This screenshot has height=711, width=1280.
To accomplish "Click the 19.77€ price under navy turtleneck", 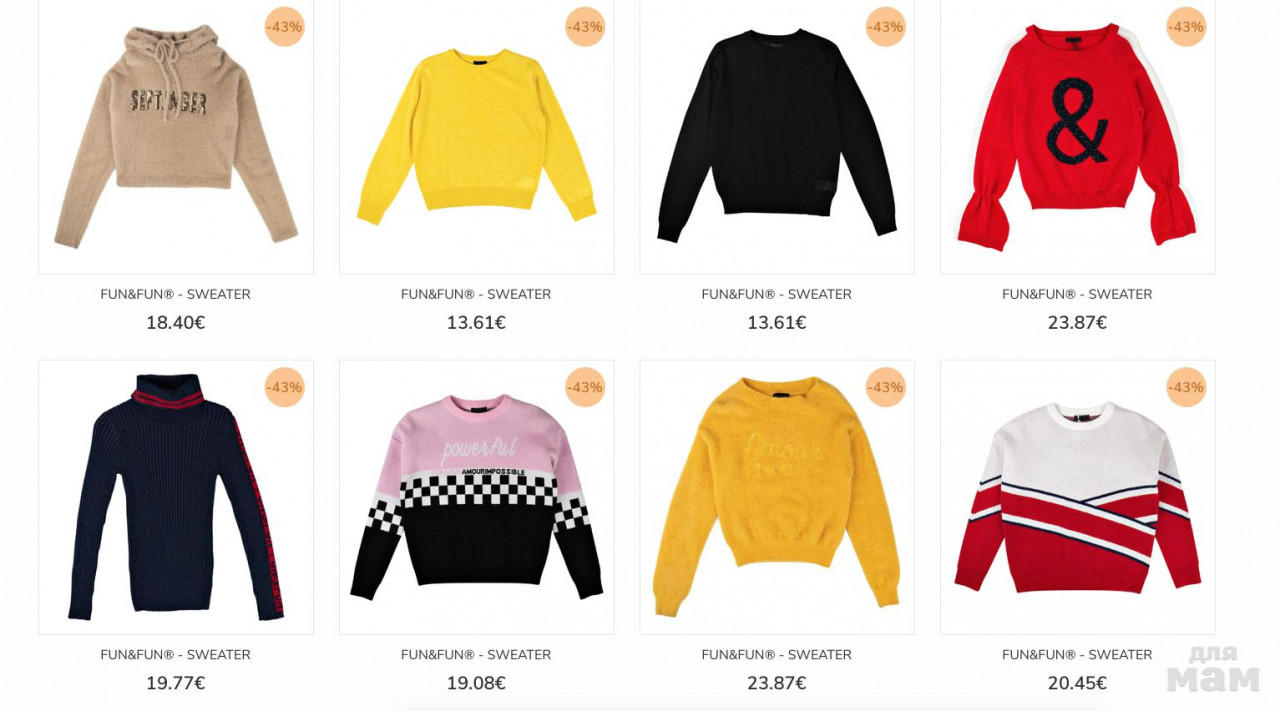I will [x=176, y=683].
